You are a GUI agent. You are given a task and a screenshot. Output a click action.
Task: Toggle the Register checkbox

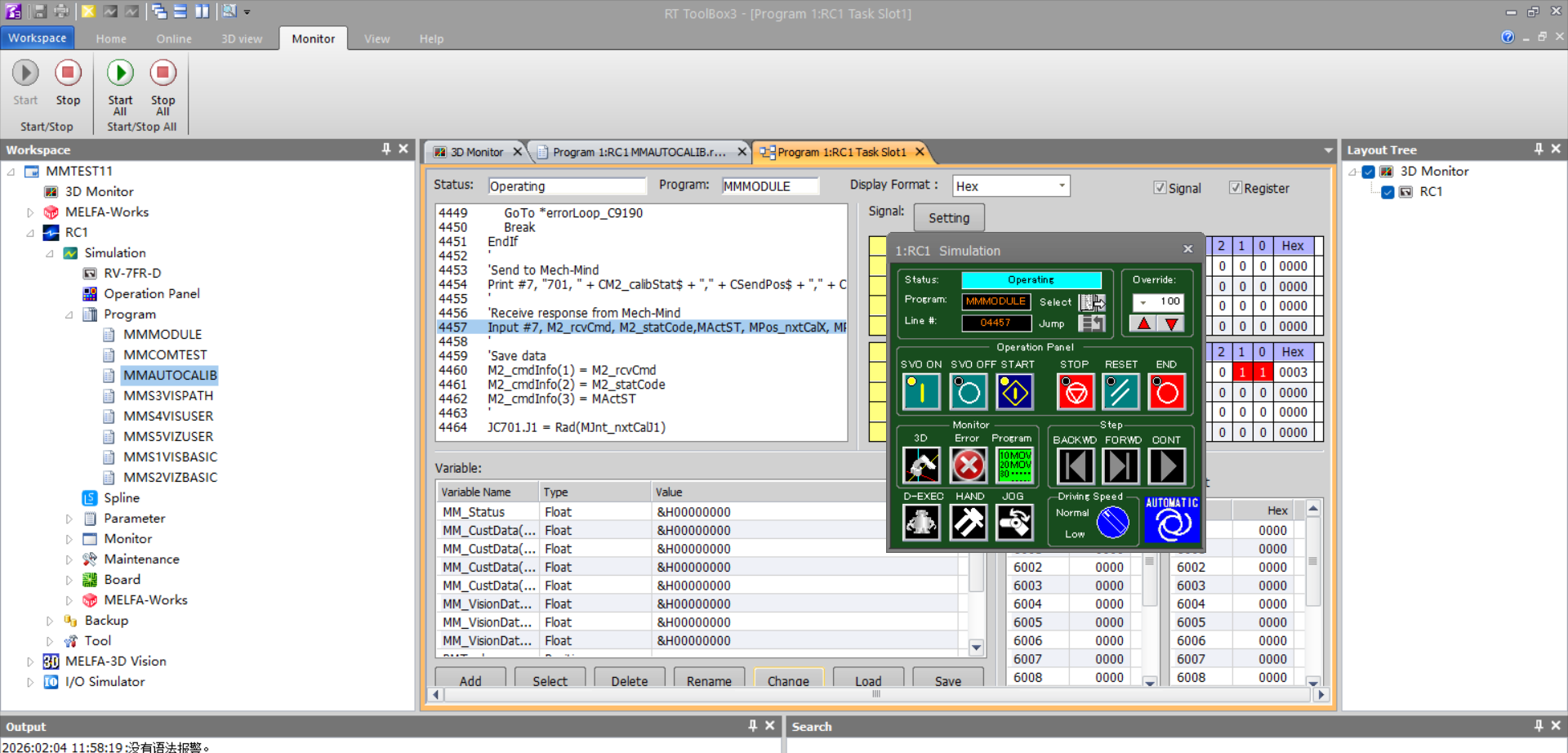[x=1236, y=188]
